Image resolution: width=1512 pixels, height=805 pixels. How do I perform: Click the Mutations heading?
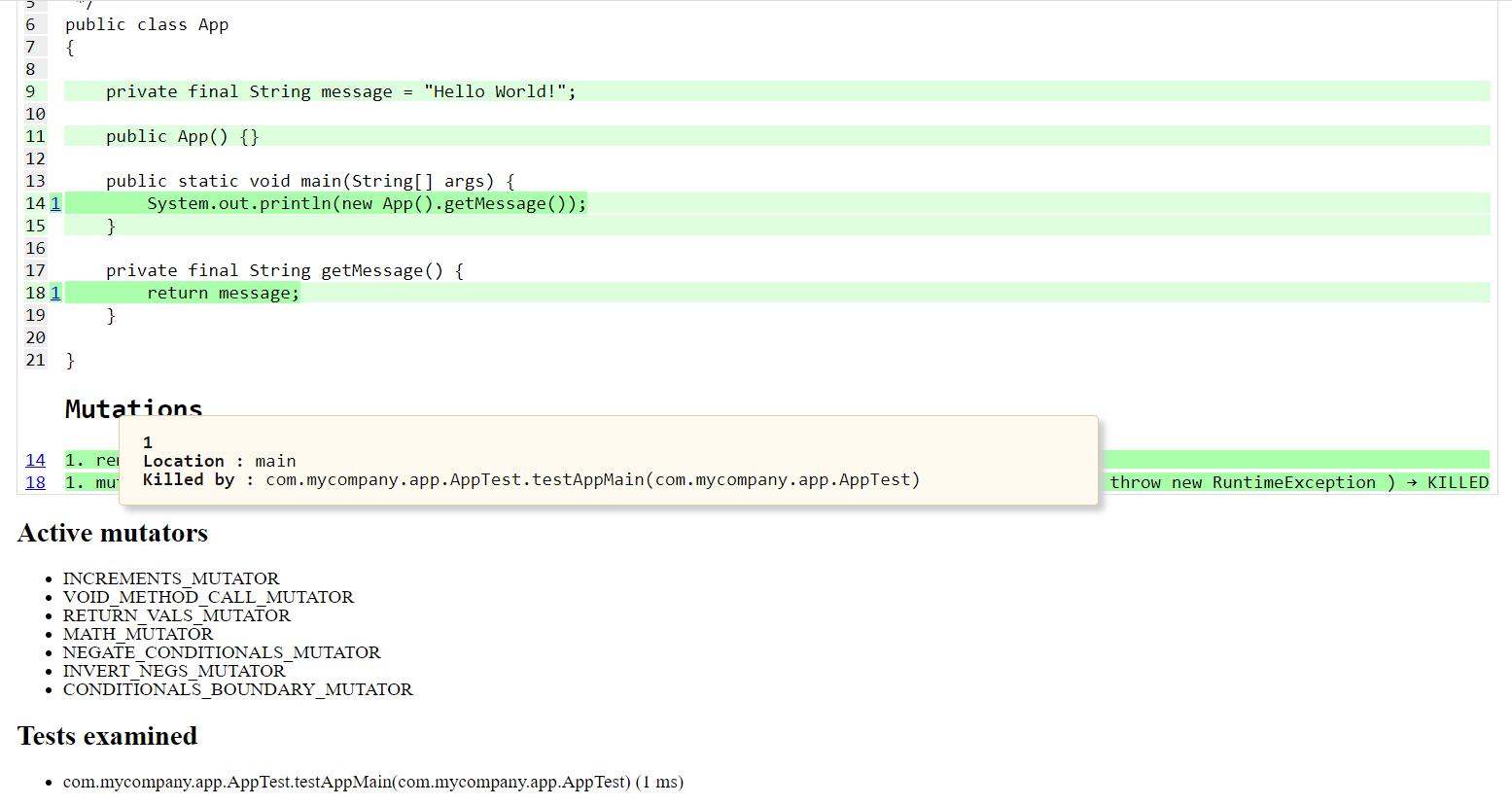(x=133, y=408)
